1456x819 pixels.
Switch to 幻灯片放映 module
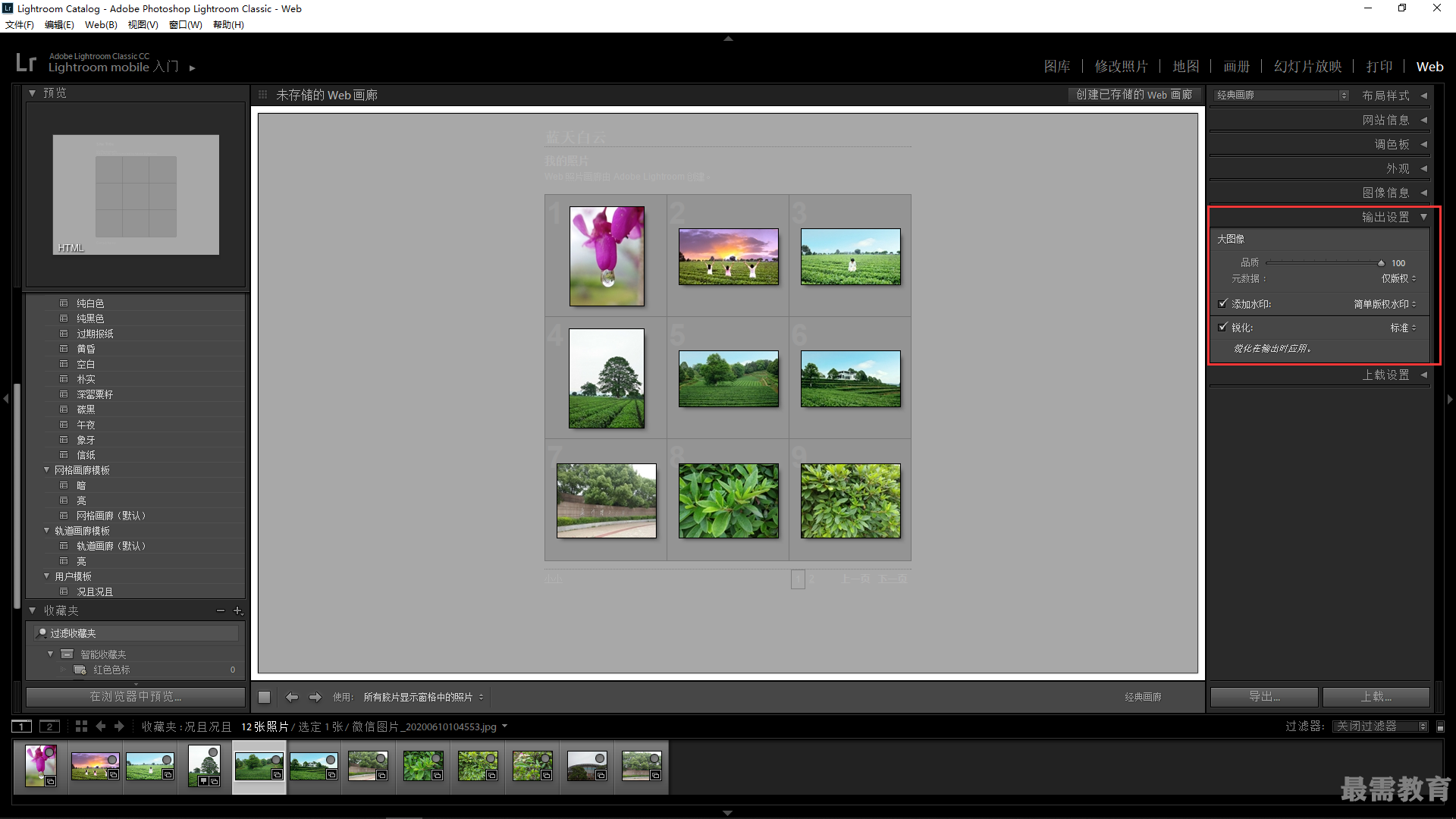coord(1308,67)
